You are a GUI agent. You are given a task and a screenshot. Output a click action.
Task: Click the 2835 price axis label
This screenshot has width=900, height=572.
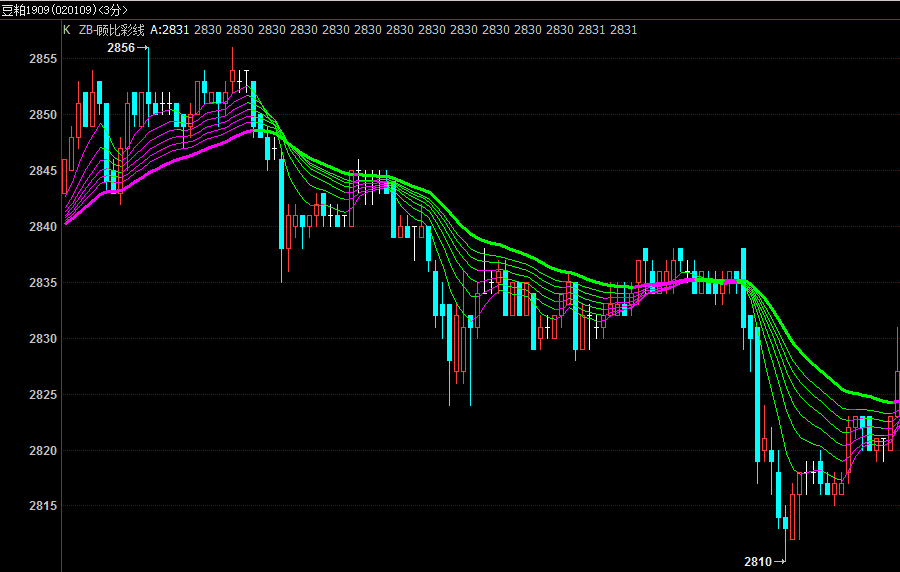[x=43, y=283]
